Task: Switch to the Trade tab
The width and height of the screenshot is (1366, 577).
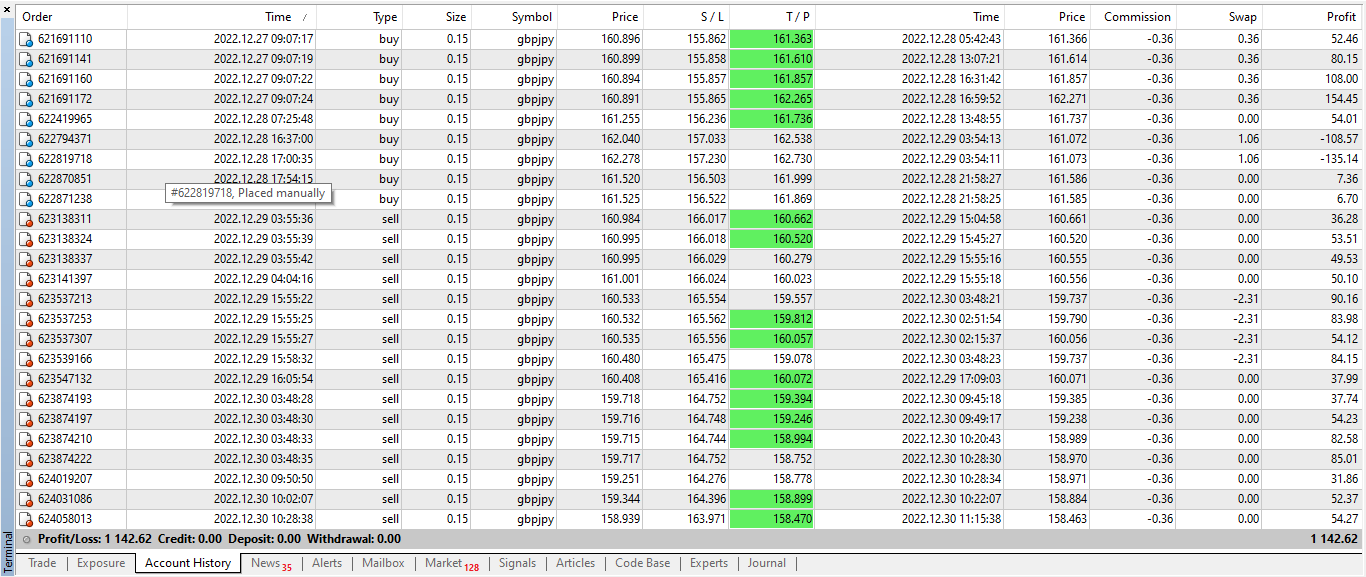Action: click(41, 563)
